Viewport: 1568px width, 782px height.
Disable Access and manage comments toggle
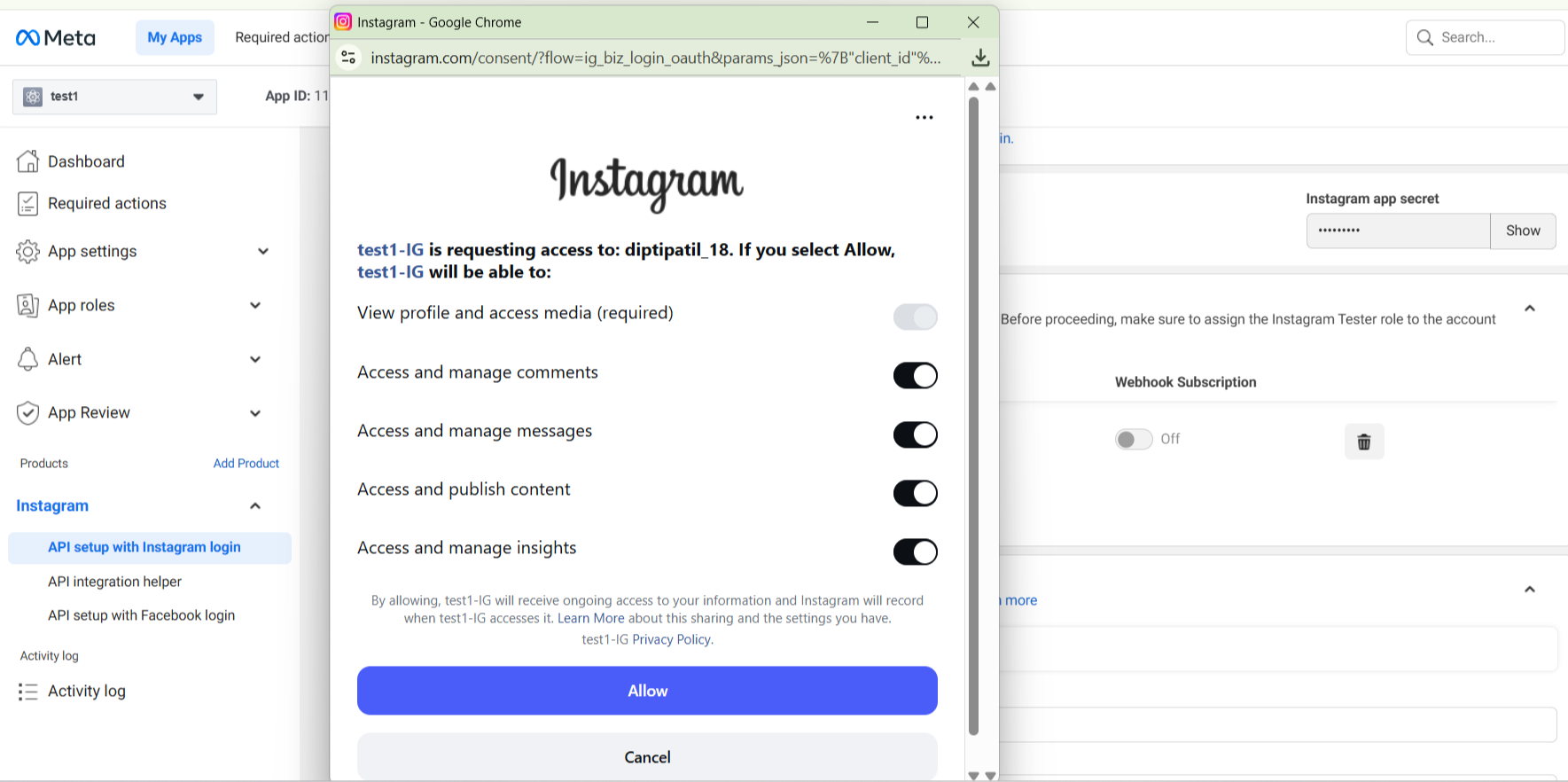tap(915, 375)
